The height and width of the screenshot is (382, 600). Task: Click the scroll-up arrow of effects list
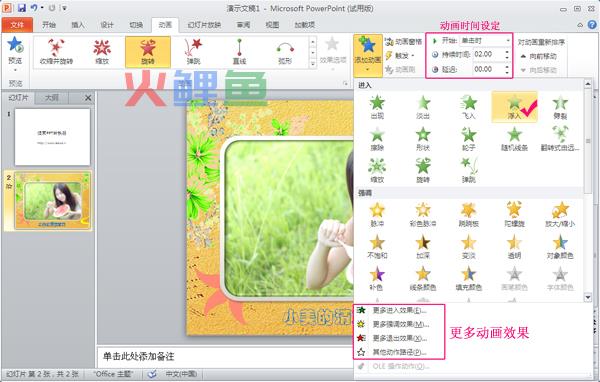pyautogui.click(x=588, y=85)
